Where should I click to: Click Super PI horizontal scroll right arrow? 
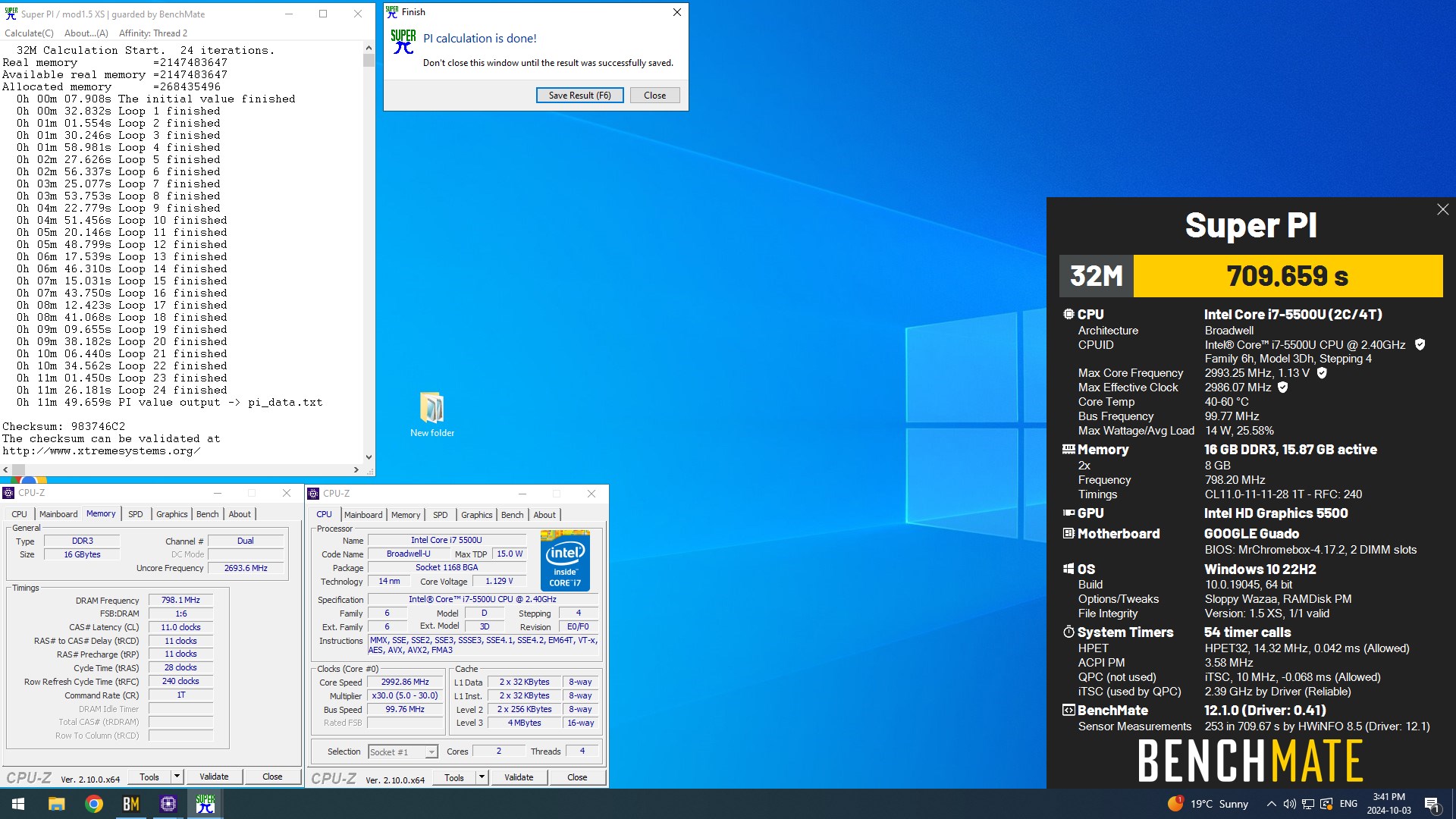pos(356,470)
